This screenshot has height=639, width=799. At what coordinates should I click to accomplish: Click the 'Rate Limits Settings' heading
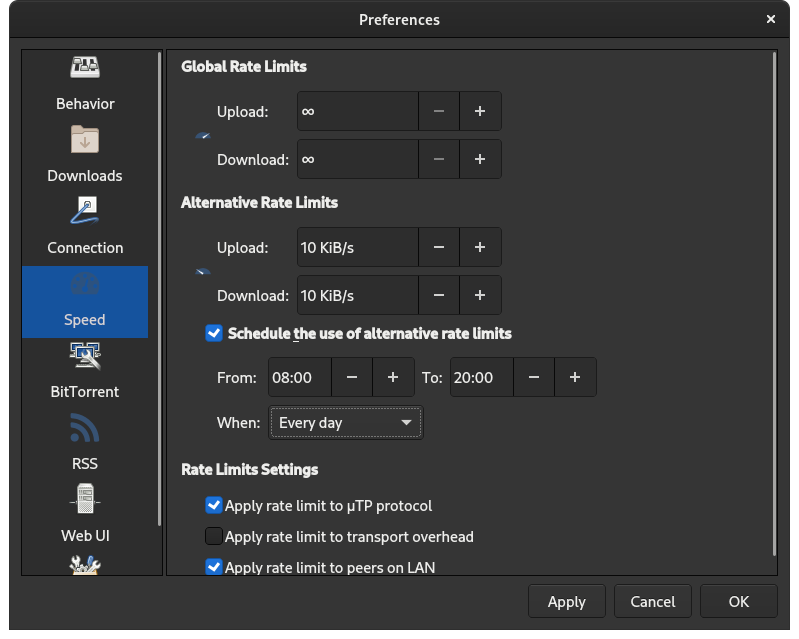click(x=250, y=469)
